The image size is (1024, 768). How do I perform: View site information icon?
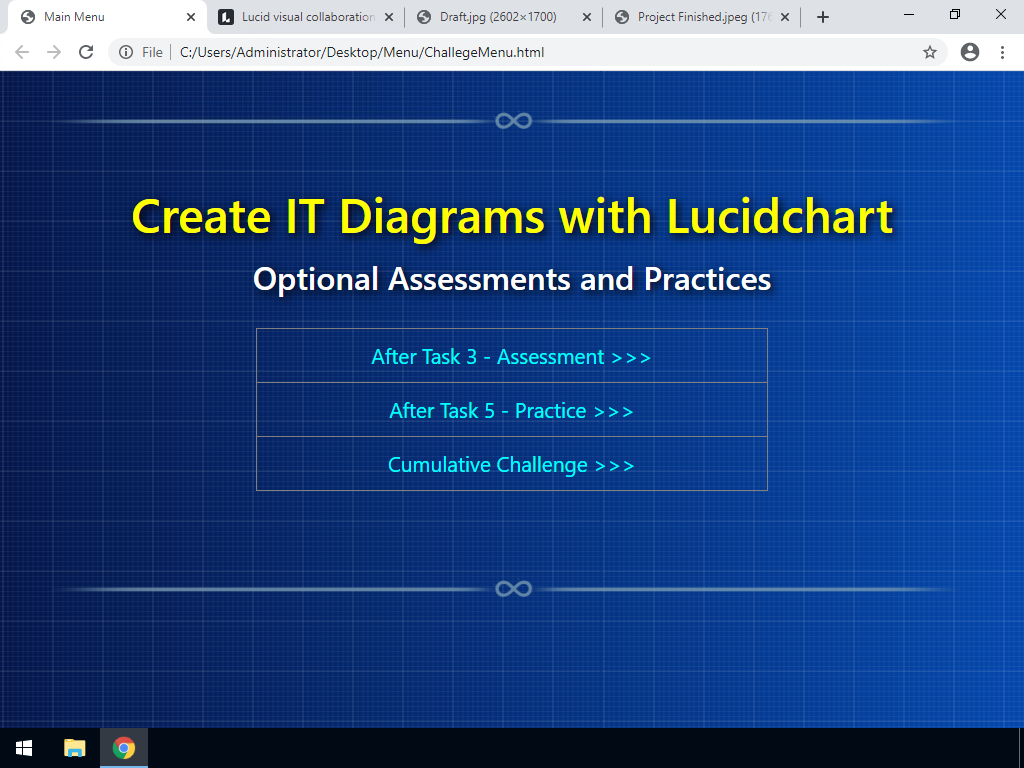(126, 52)
